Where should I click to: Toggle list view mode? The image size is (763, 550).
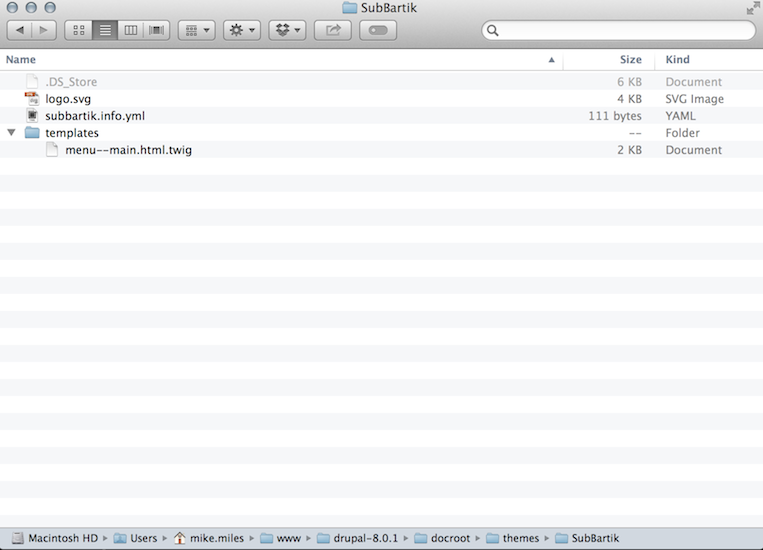coord(105,31)
